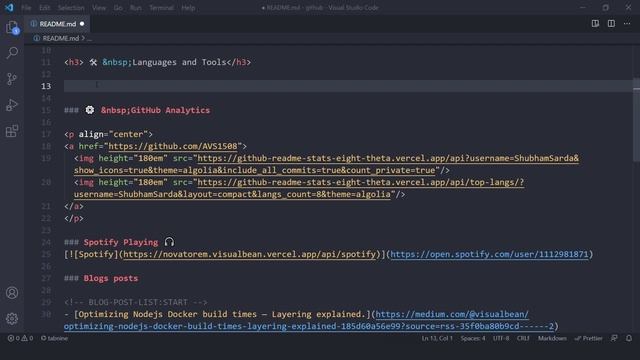Image resolution: width=640 pixels, height=360 pixels.
Task: Open the Terminal menu
Action: [x=161, y=8]
